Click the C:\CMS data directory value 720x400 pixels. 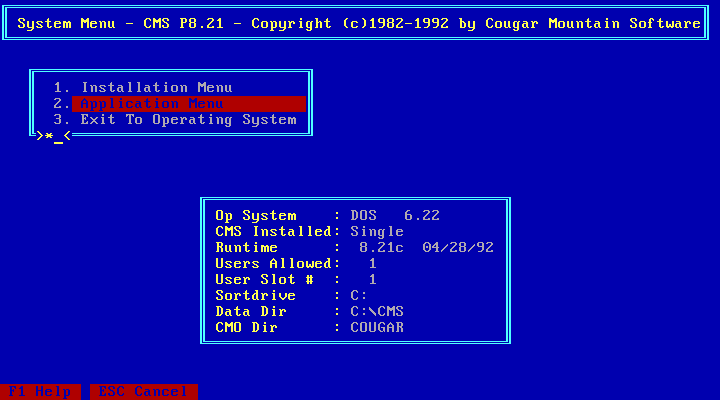(x=377, y=311)
